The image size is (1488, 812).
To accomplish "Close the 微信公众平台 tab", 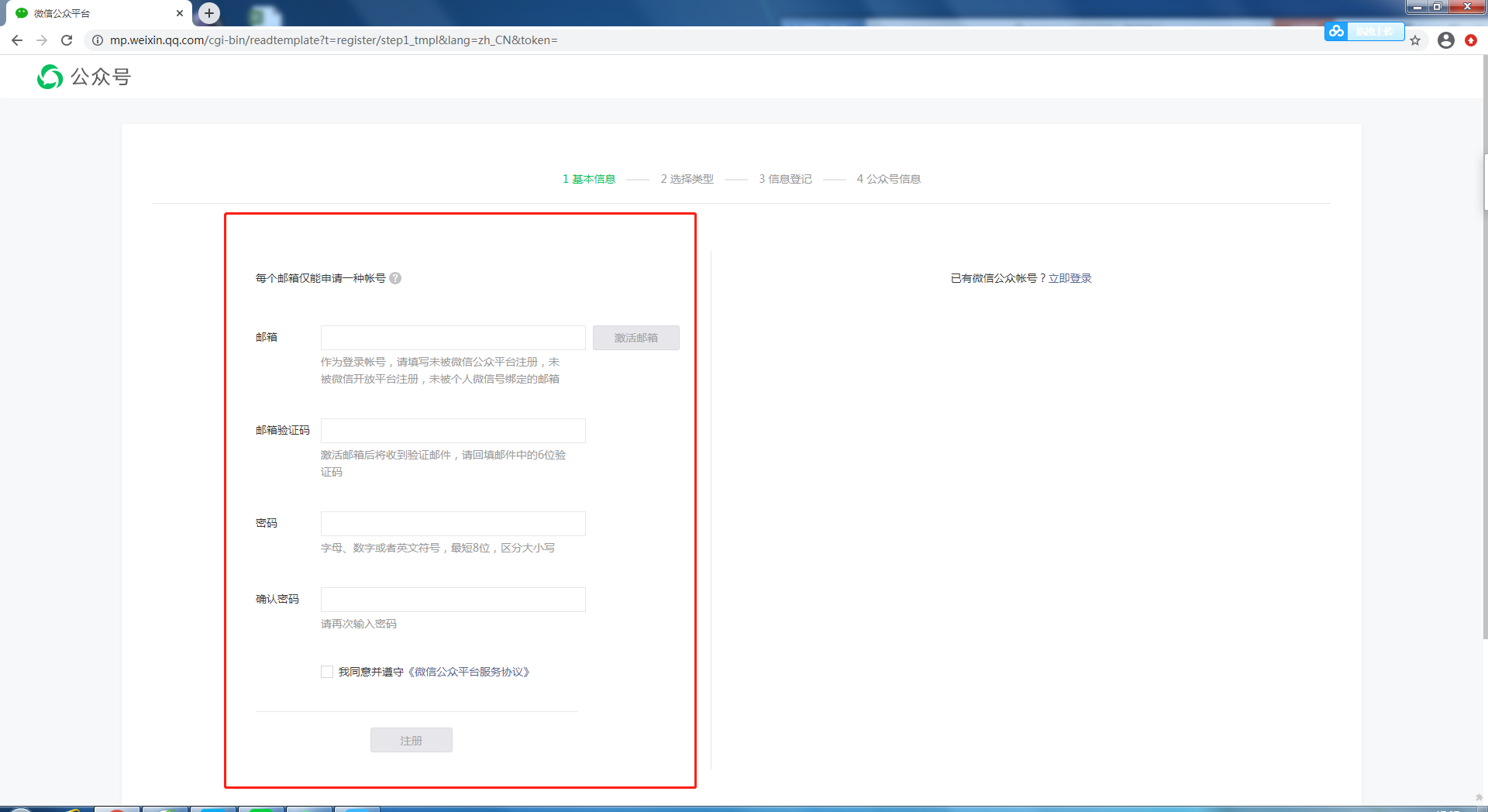I will pos(180,13).
